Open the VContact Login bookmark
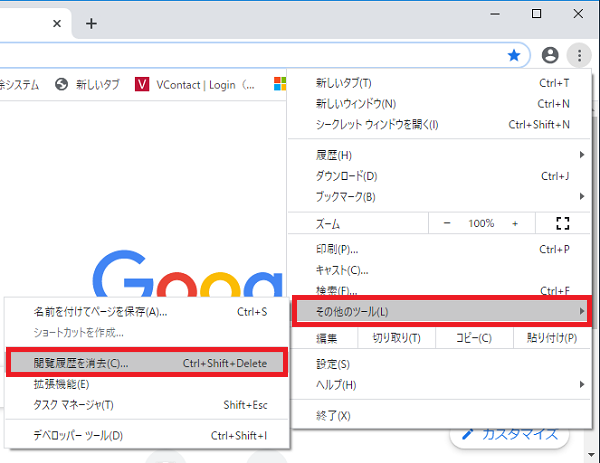600x463 pixels. (195, 84)
